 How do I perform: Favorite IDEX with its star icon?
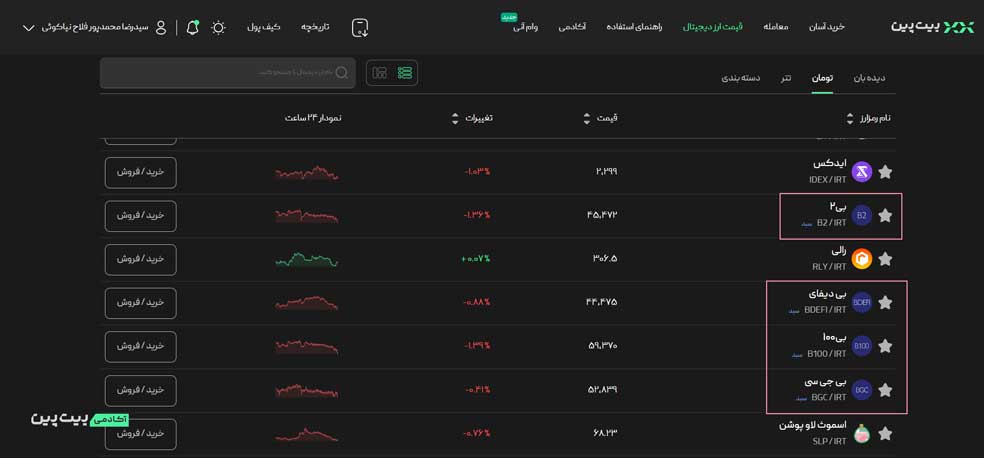pyautogui.click(x=885, y=172)
